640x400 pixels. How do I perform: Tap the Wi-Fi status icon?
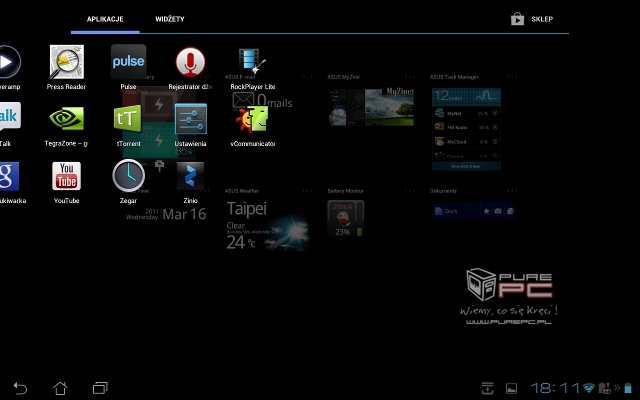(x=589, y=388)
